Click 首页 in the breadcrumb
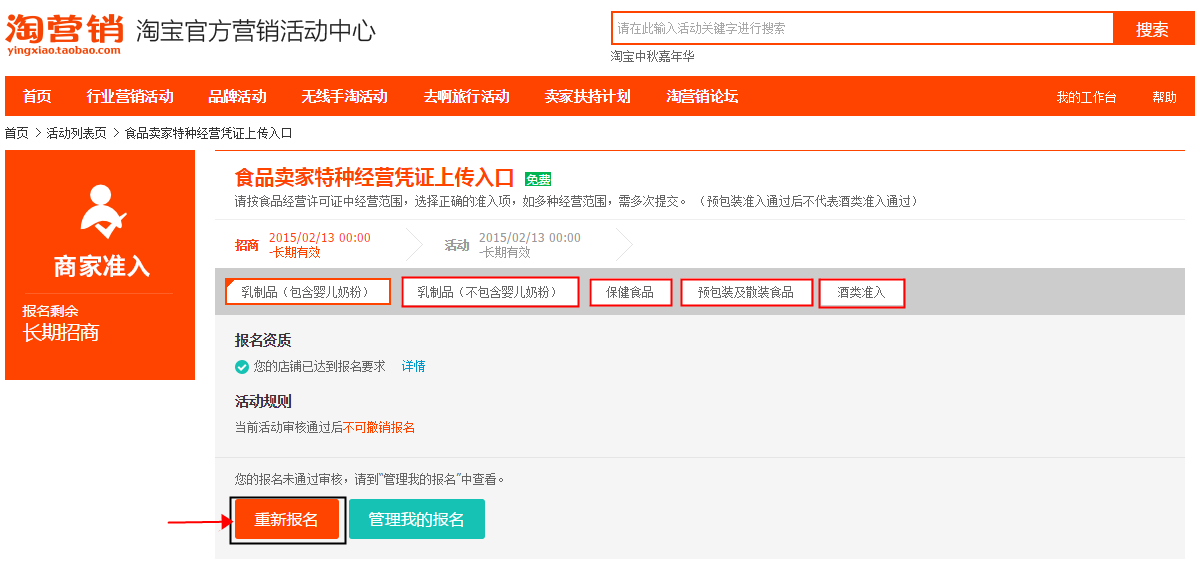The width and height of the screenshot is (1200, 566). 17,133
